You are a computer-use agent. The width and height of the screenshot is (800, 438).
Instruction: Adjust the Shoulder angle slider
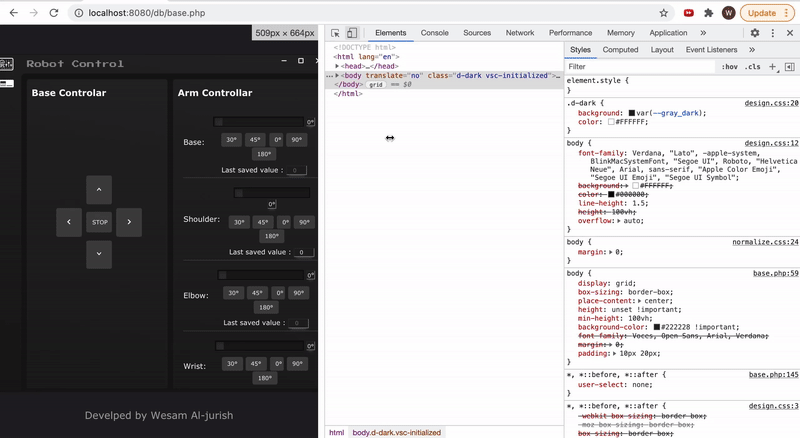[x=271, y=192]
